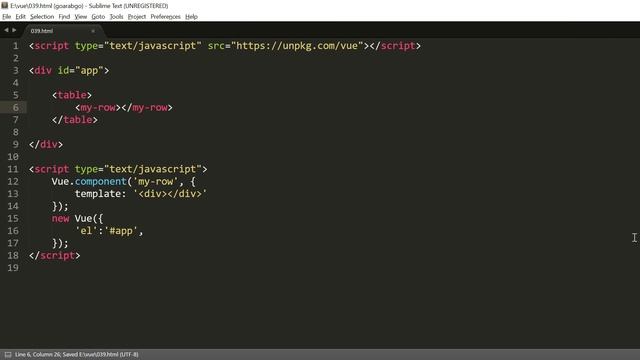The width and height of the screenshot is (640, 360).
Task: Click the Line 6, Column 26 status text
Action: pyautogui.click(x=38, y=355)
